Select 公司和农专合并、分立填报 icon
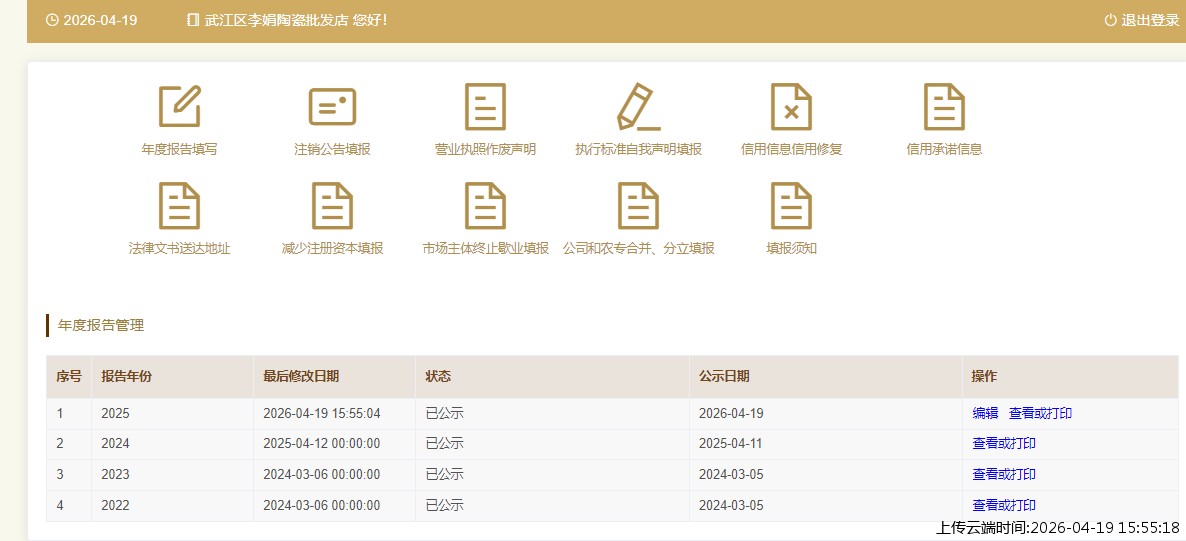Screen dimensions: 1186x541 638,206
